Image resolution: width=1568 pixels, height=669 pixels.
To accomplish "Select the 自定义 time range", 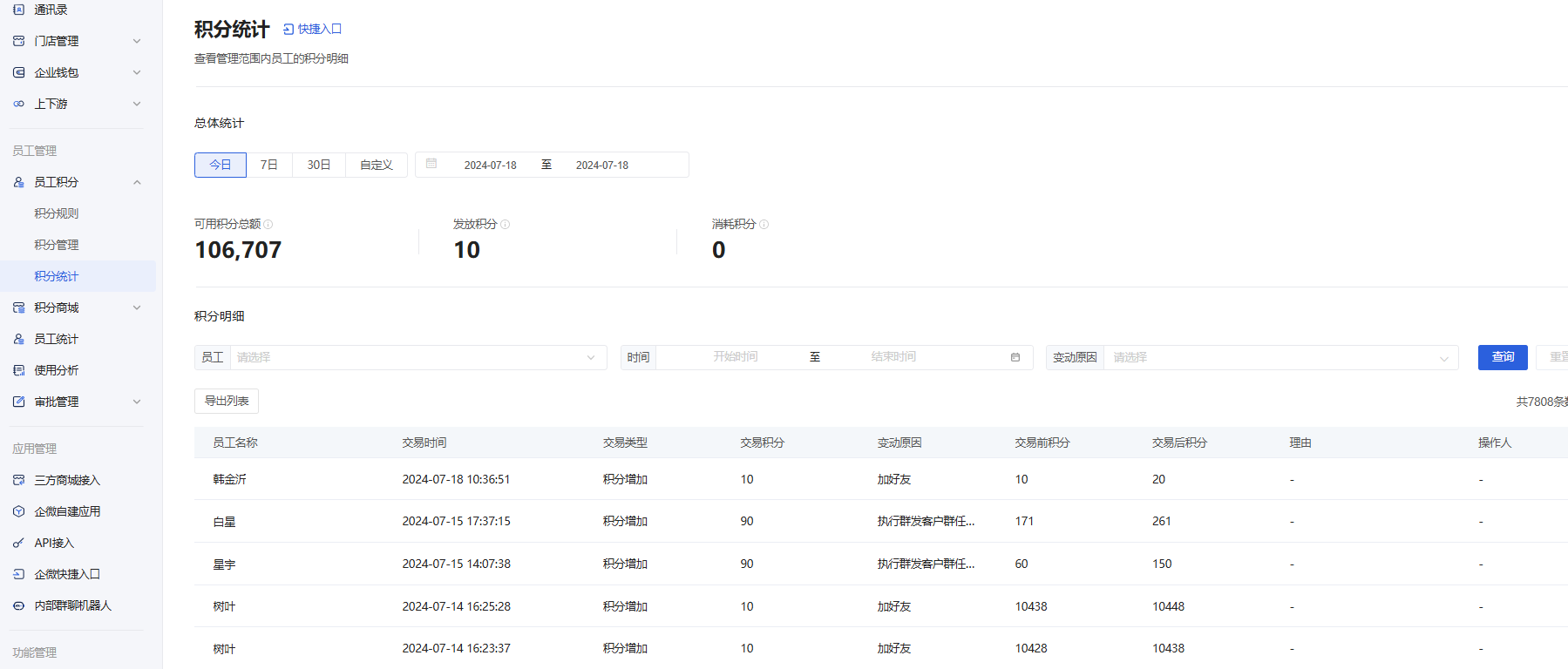I will (377, 165).
